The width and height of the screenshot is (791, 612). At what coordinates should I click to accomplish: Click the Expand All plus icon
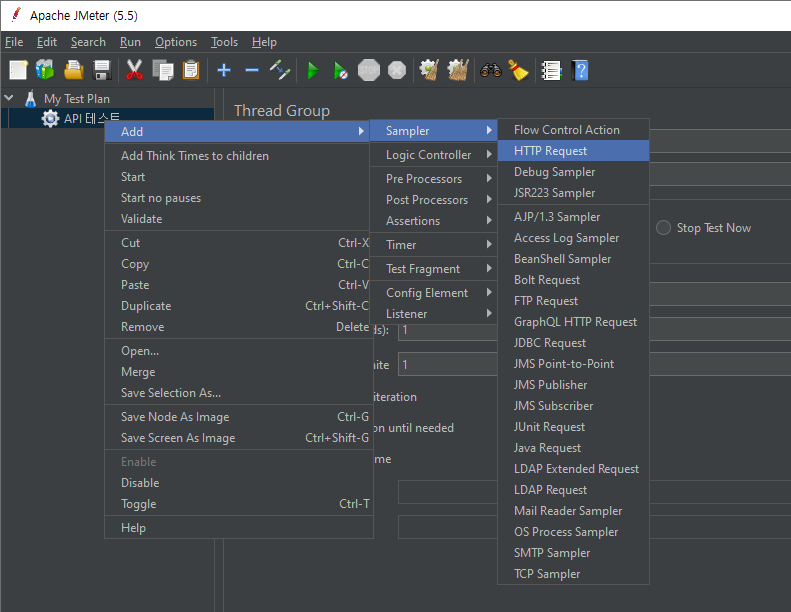pos(223,70)
